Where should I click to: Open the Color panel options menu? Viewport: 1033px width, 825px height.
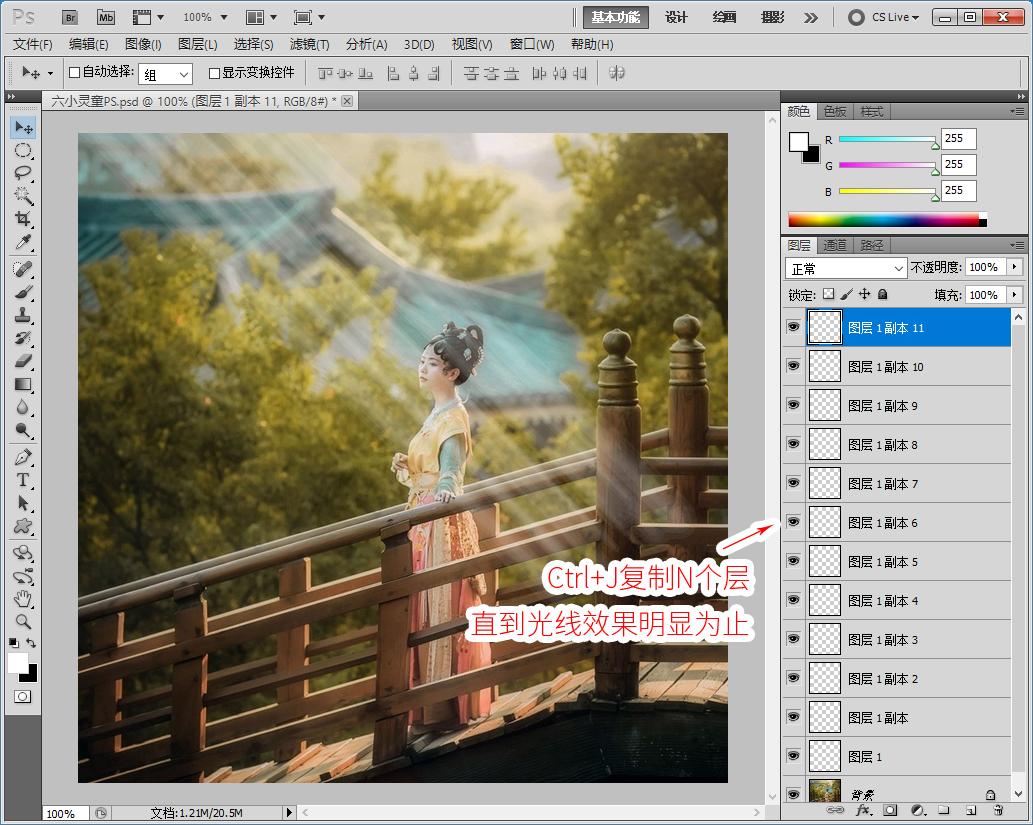click(1017, 111)
